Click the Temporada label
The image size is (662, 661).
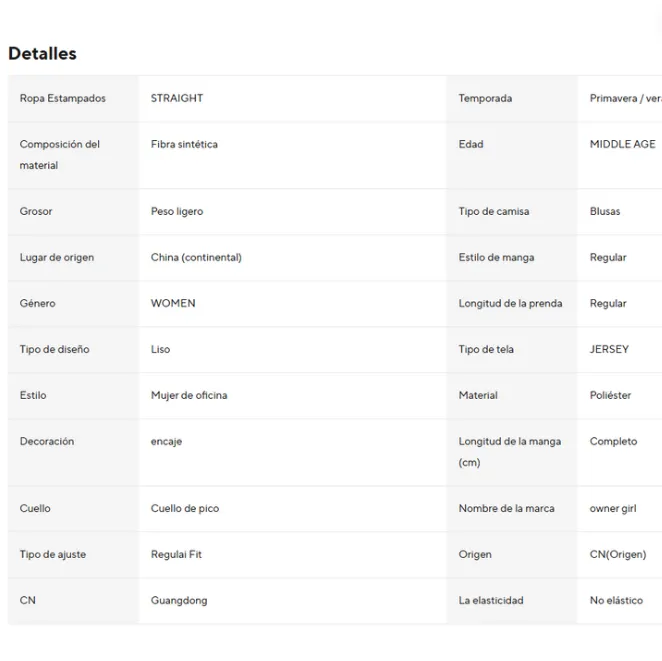485,98
